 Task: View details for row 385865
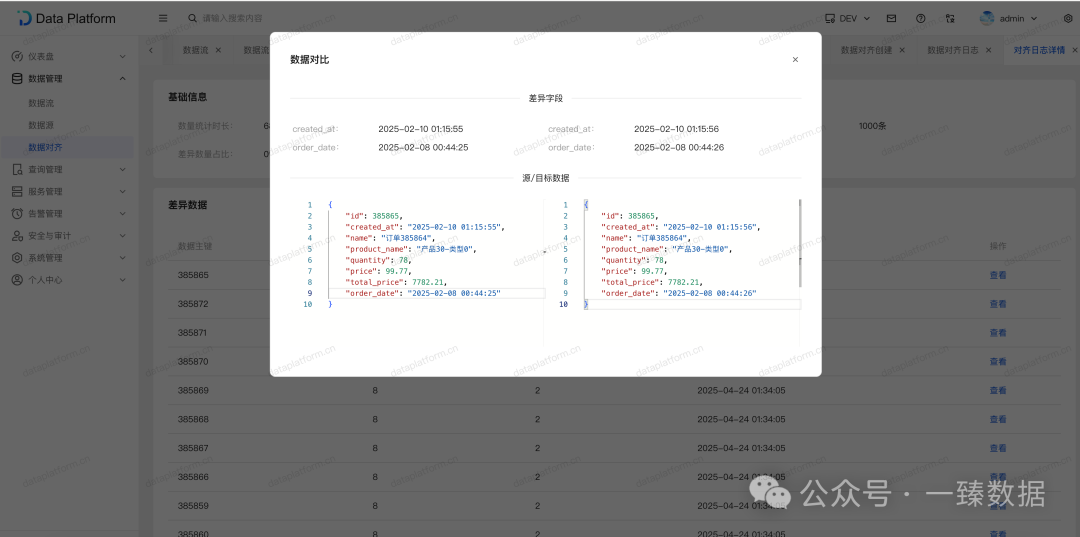(x=998, y=275)
